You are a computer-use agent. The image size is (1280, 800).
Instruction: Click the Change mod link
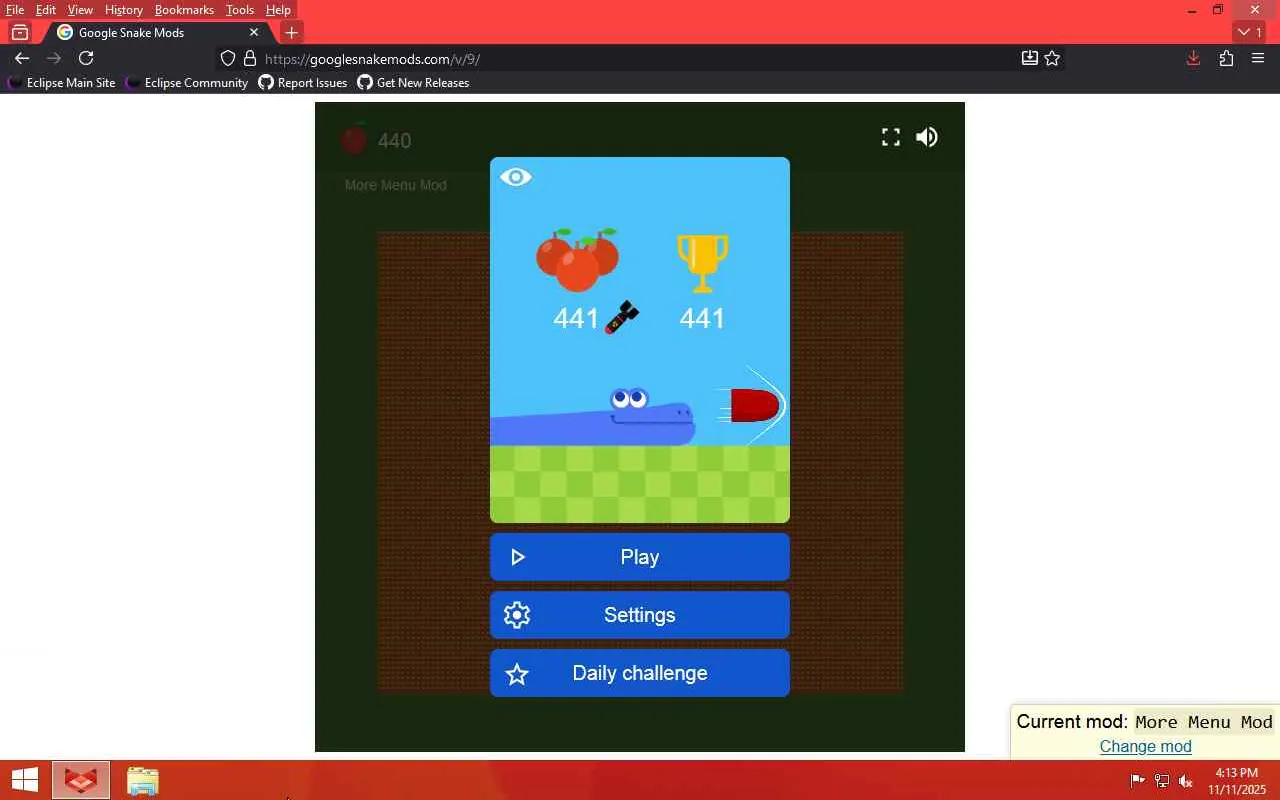coord(1146,746)
